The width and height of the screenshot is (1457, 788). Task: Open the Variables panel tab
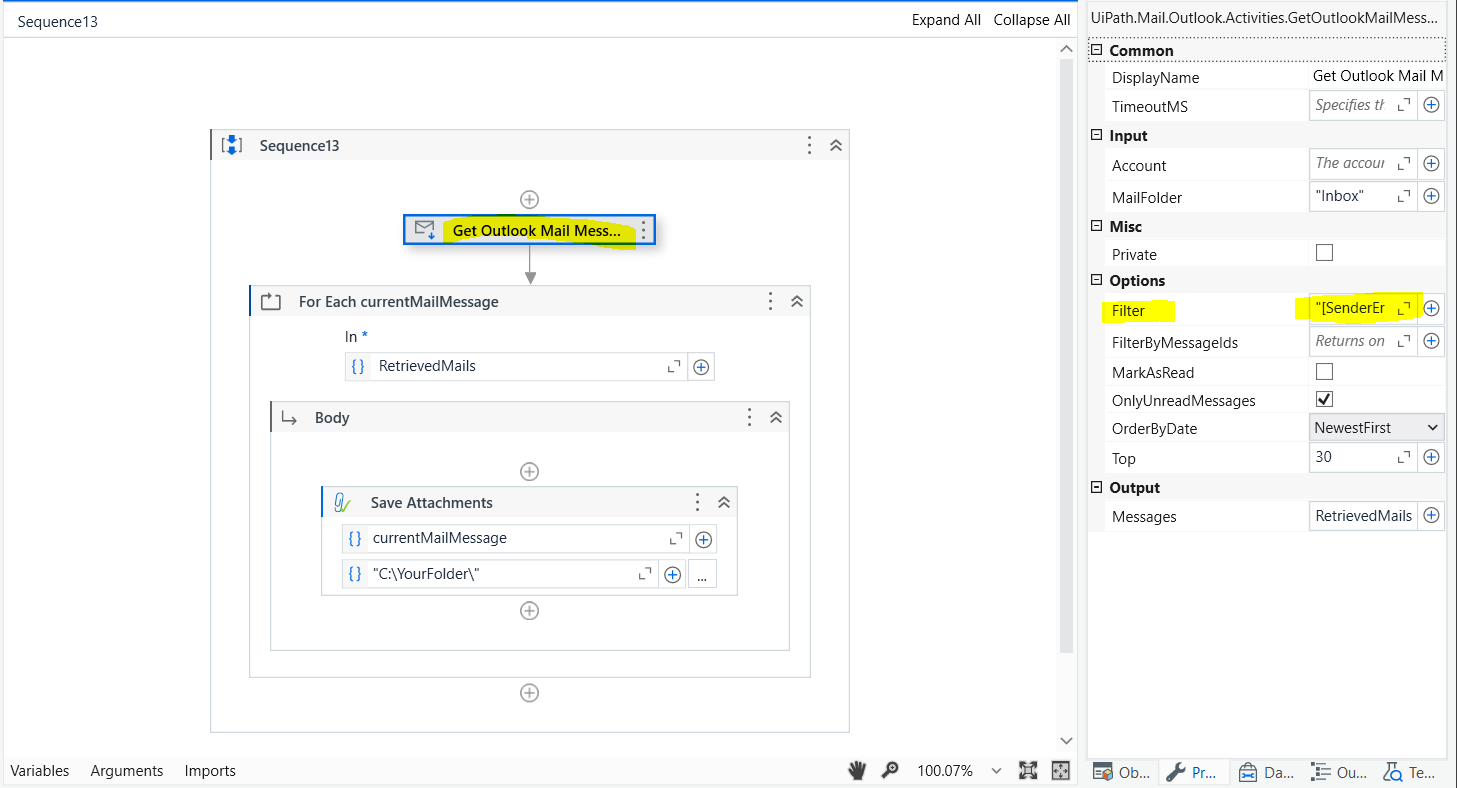click(x=40, y=771)
